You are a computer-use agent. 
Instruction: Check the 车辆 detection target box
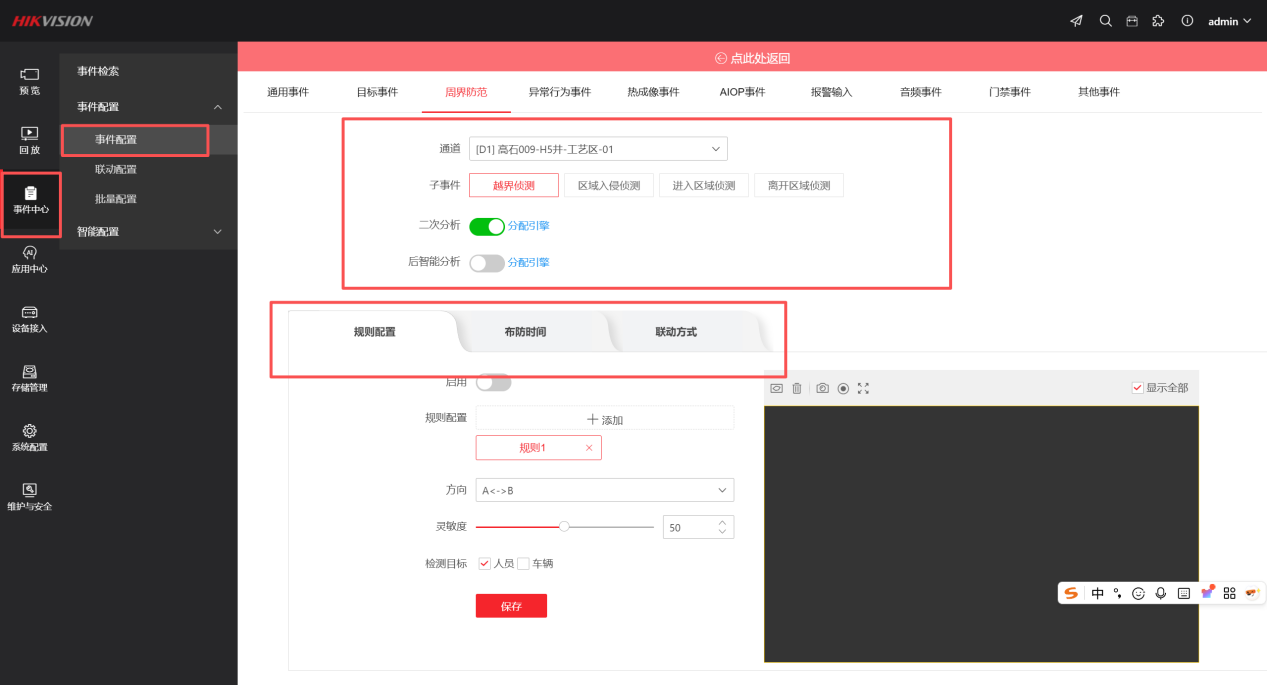click(523, 564)
